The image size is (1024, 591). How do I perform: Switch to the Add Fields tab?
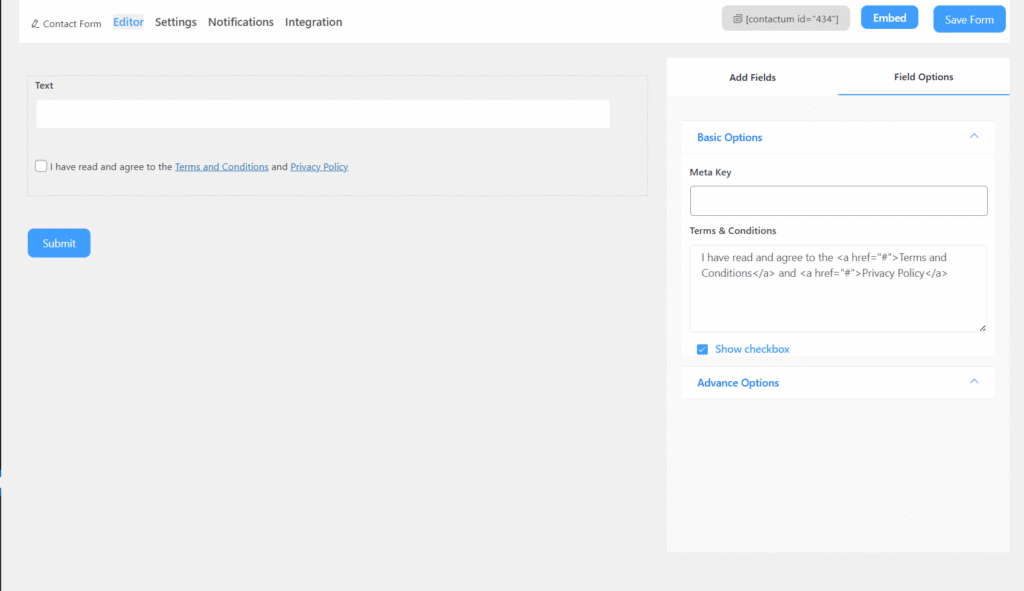[x=752, y=77]
